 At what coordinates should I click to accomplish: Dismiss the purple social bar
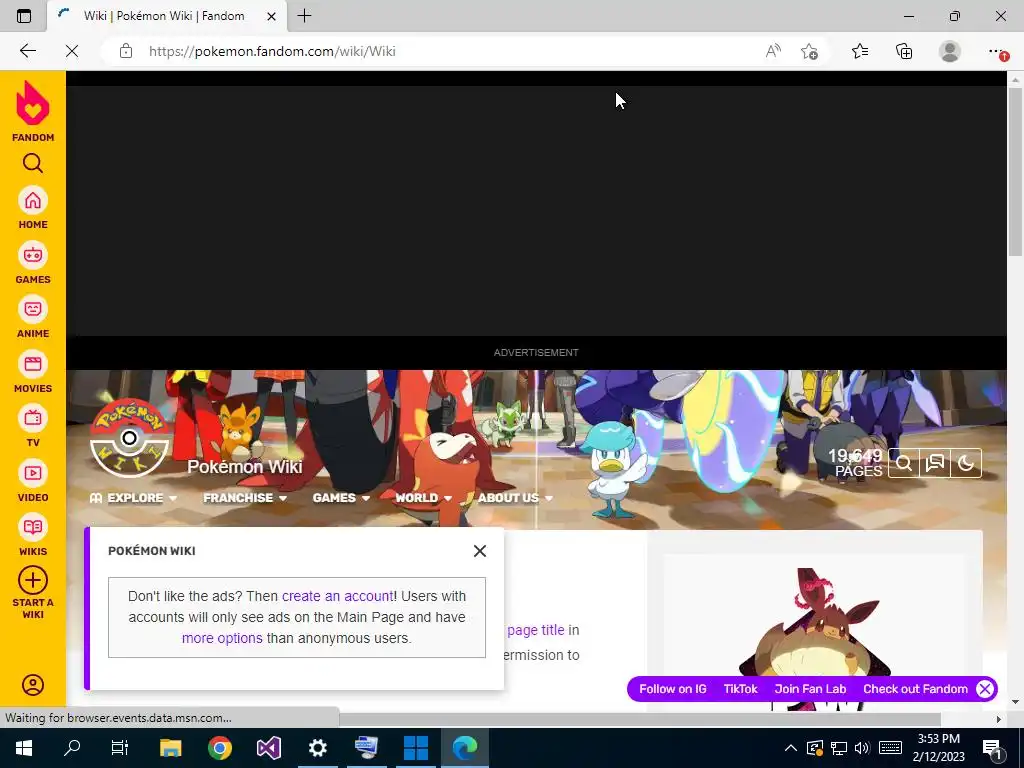(x=985, y=689)
